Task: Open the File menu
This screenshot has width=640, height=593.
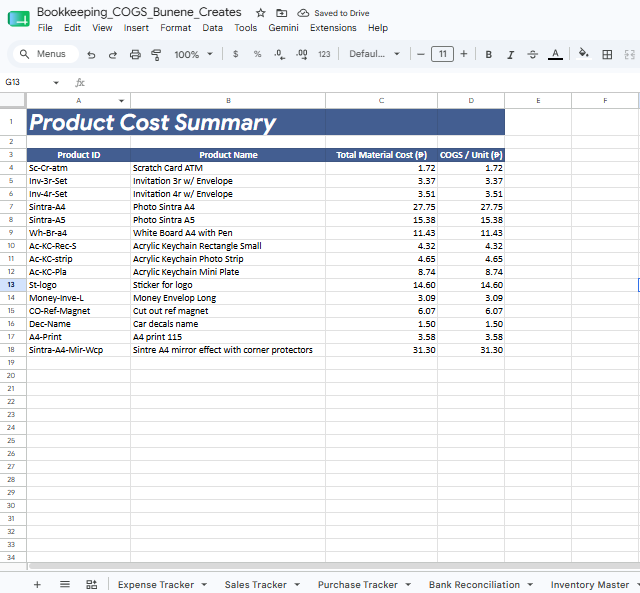Action: click(x=45, y=28)
